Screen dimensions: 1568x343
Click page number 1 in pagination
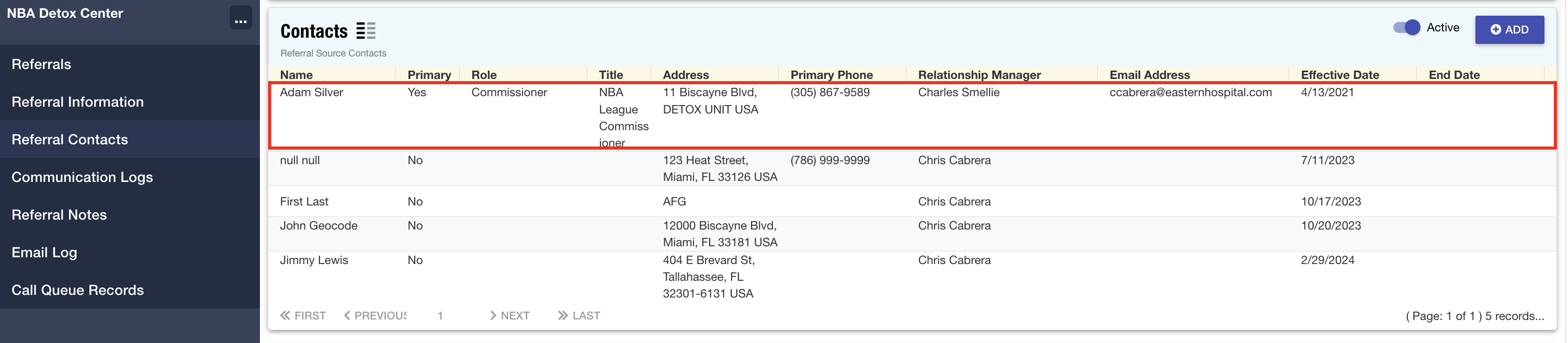[x=440, y=316]
